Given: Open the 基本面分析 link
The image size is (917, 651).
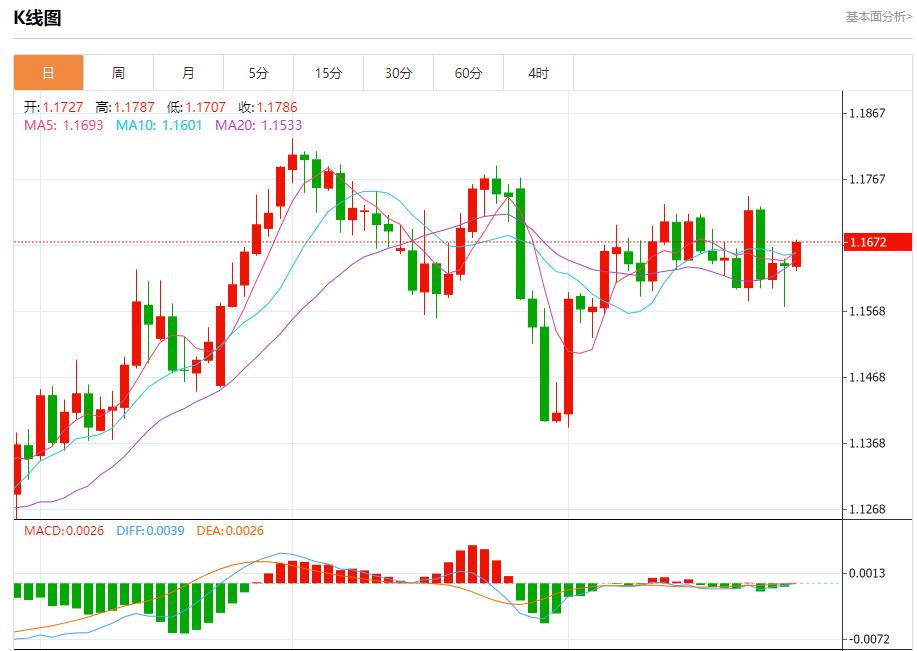Looking at the screenshot, I should pyautogui.click(x=878, y=16).
